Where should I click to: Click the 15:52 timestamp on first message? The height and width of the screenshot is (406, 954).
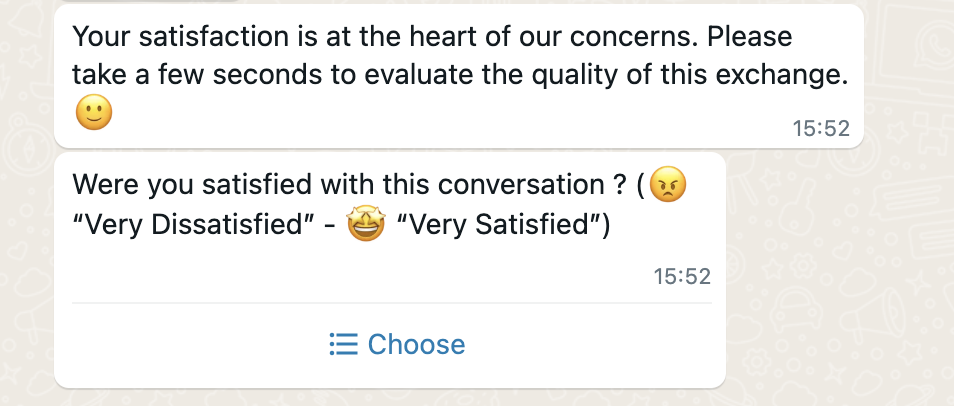pyautogui.click(x=821, y=128)
